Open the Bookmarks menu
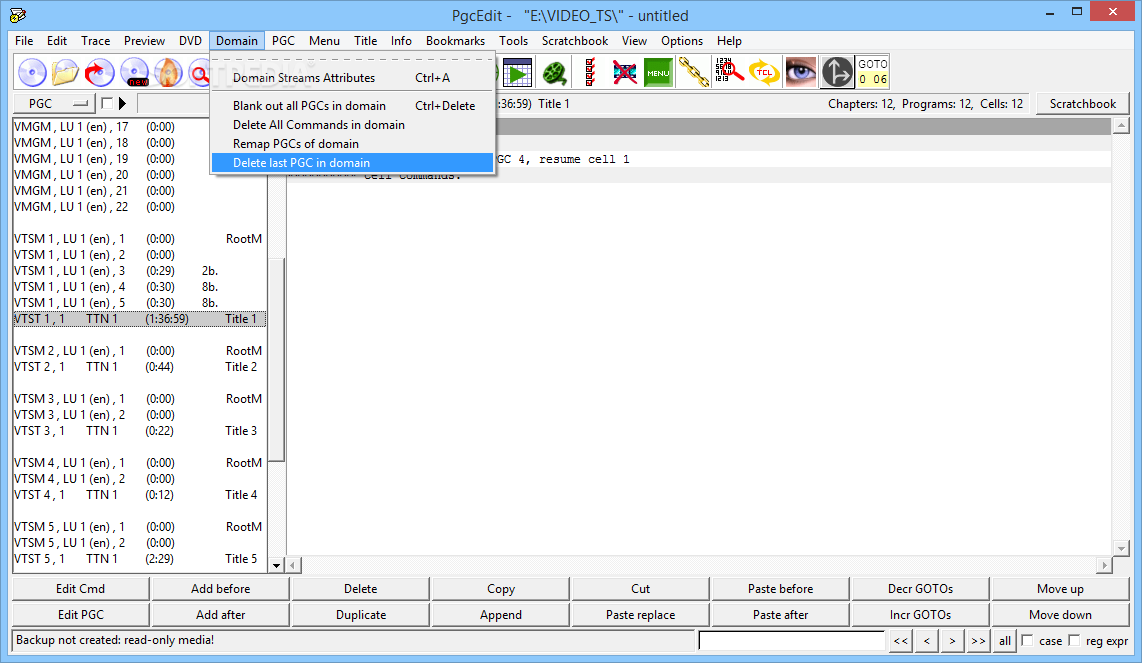 (455, 41)
